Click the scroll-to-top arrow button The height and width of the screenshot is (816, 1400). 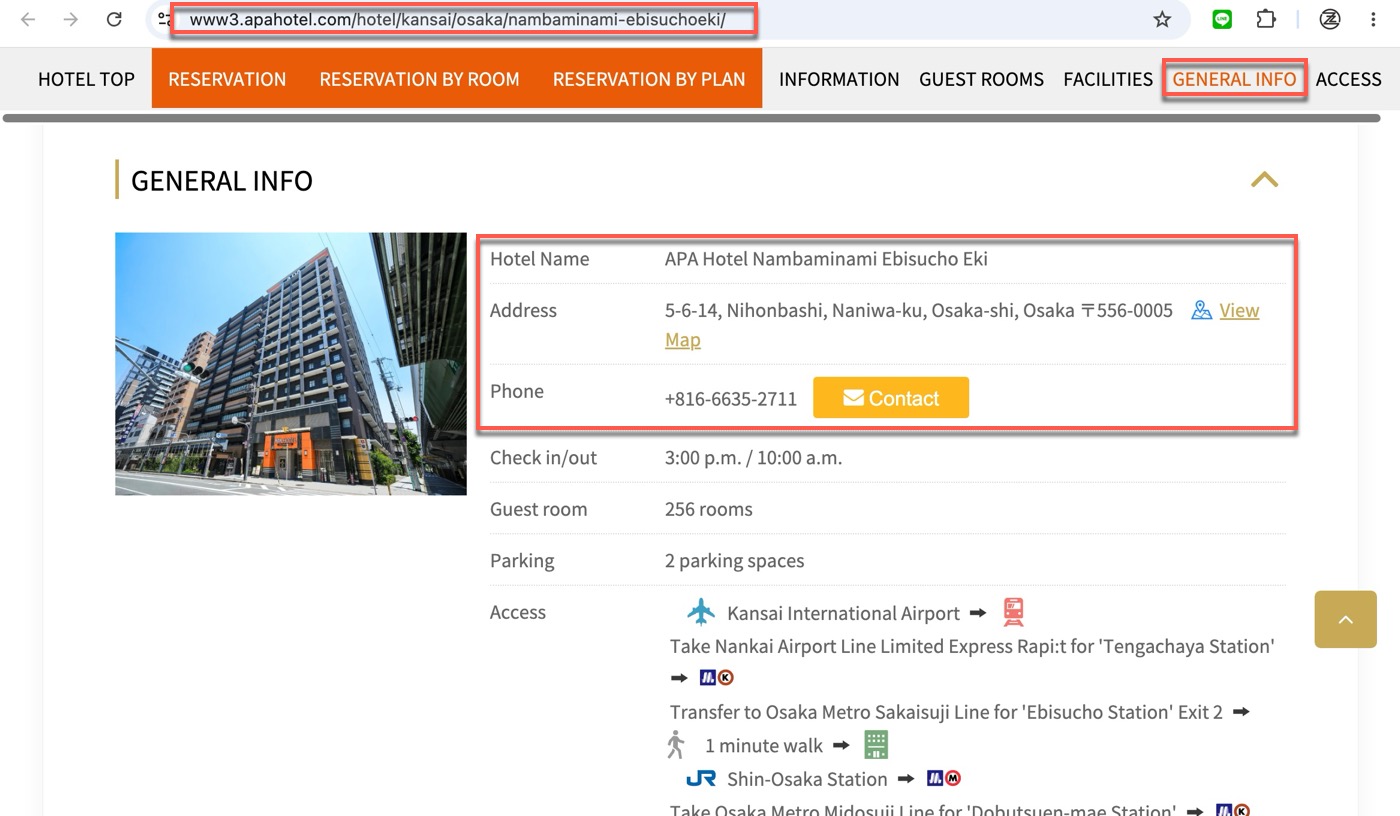[x=1345, y=619]
